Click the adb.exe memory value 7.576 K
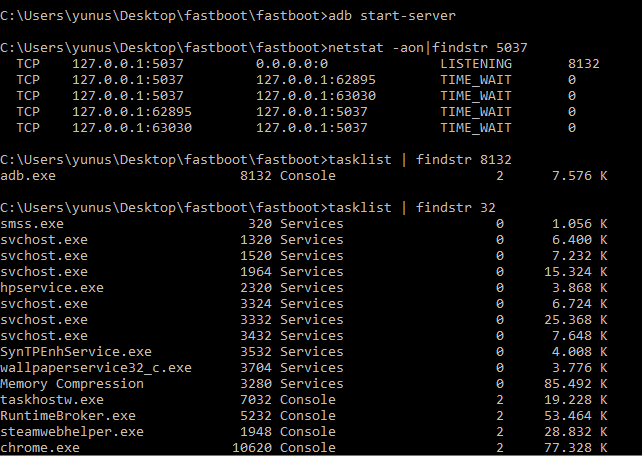Screen dimensions: 642x456 point(579,176)
